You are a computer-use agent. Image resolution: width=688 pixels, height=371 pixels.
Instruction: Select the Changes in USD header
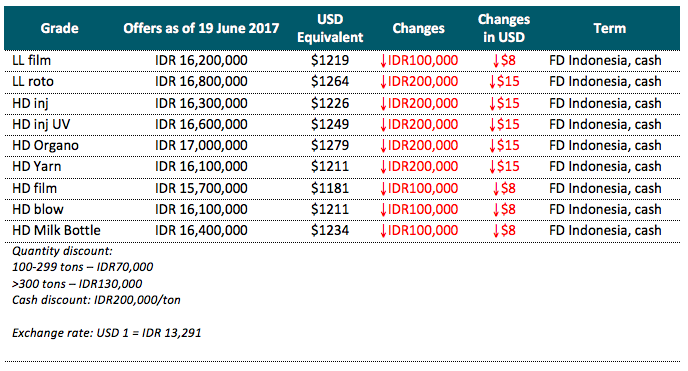pos(504,29)
